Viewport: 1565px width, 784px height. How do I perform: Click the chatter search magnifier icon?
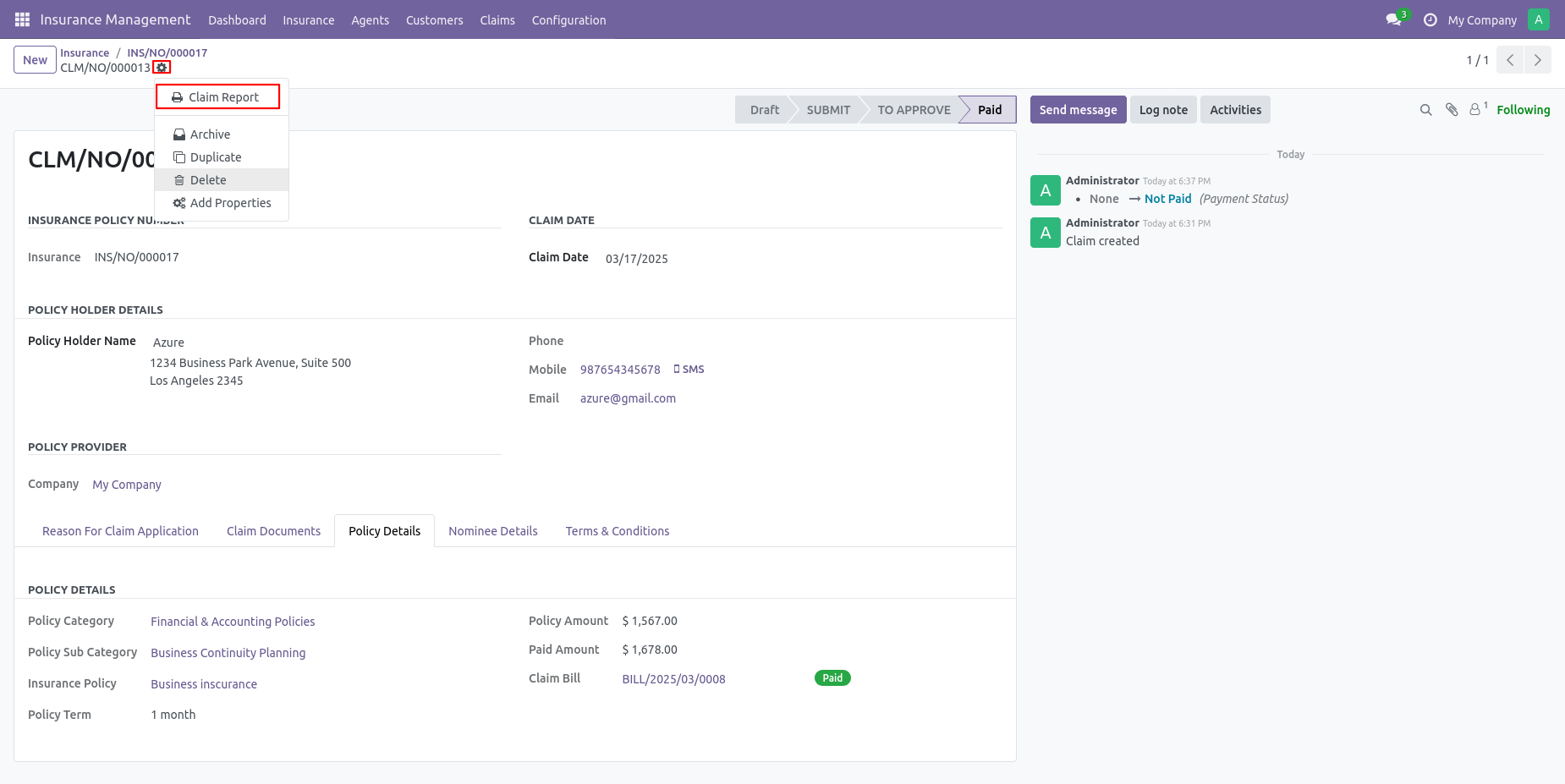(x=1426, y=110)
